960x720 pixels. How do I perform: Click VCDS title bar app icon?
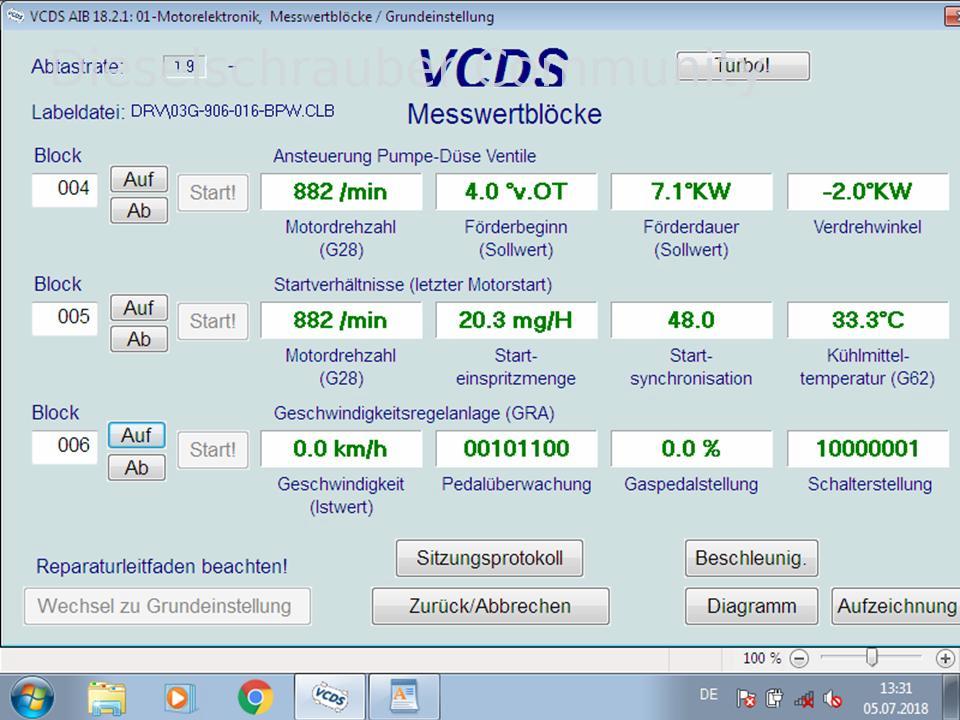[15, 17]
